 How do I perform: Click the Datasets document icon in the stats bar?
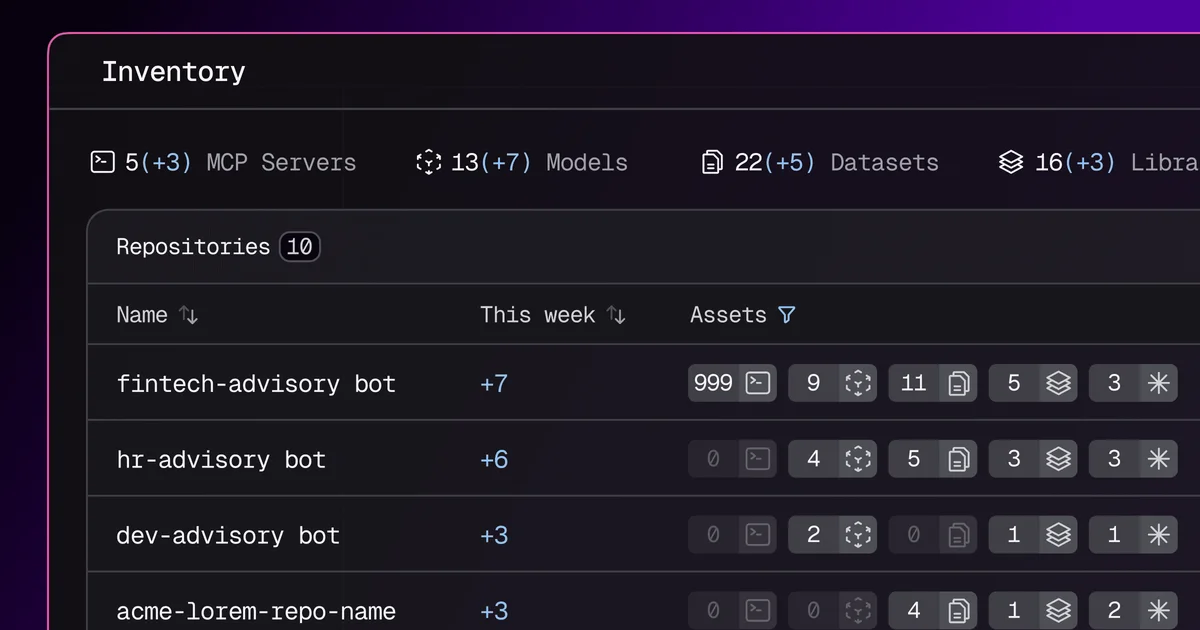711,162
